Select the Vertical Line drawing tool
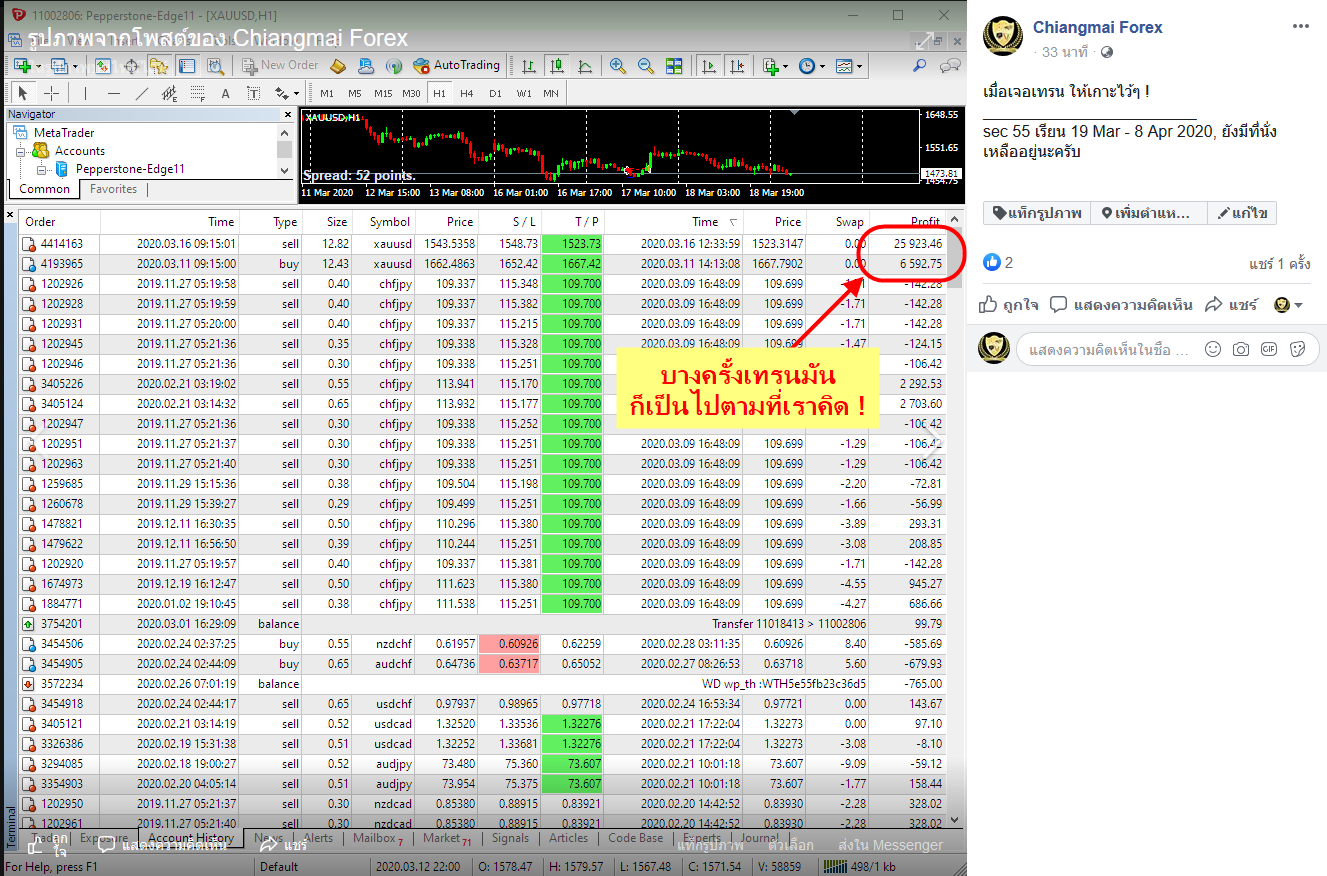 (x=86, y=94)
